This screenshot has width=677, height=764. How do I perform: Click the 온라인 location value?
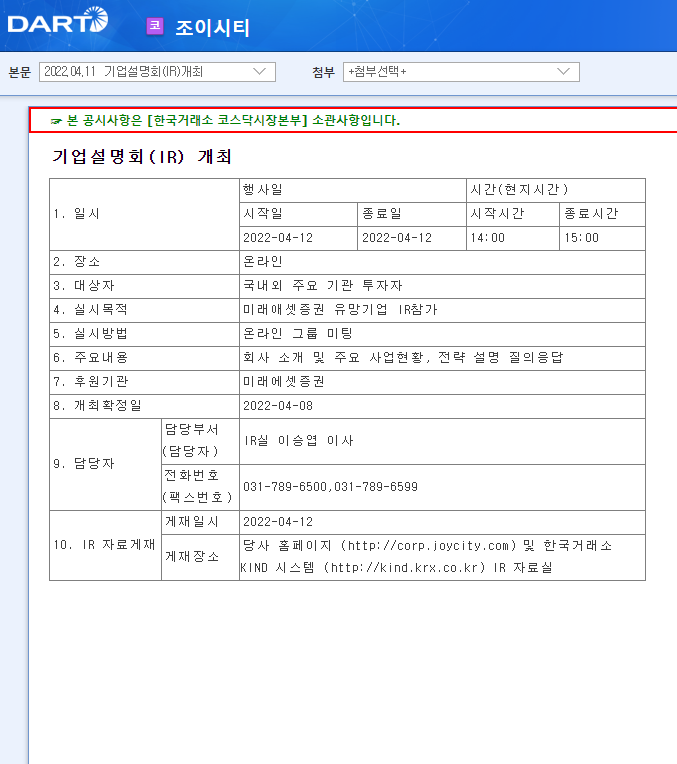point(263,262)
